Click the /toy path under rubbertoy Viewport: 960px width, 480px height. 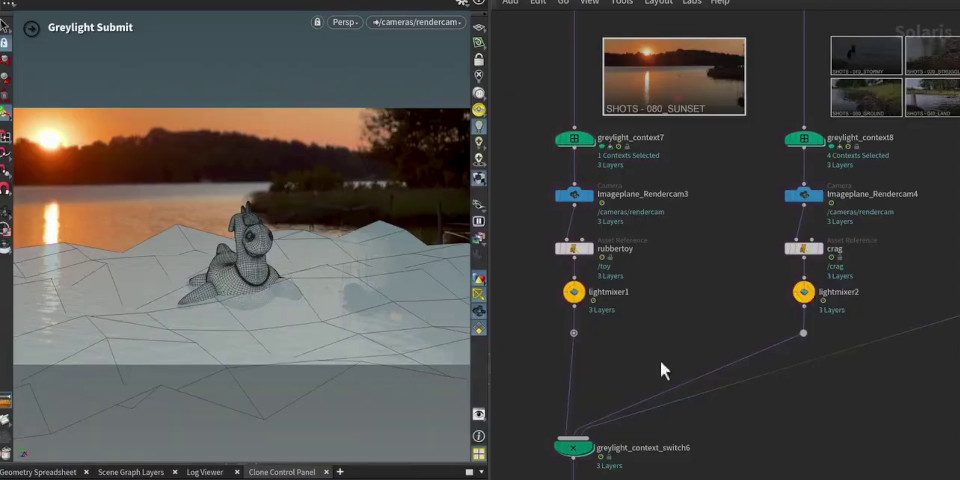(x=604, y=266)
